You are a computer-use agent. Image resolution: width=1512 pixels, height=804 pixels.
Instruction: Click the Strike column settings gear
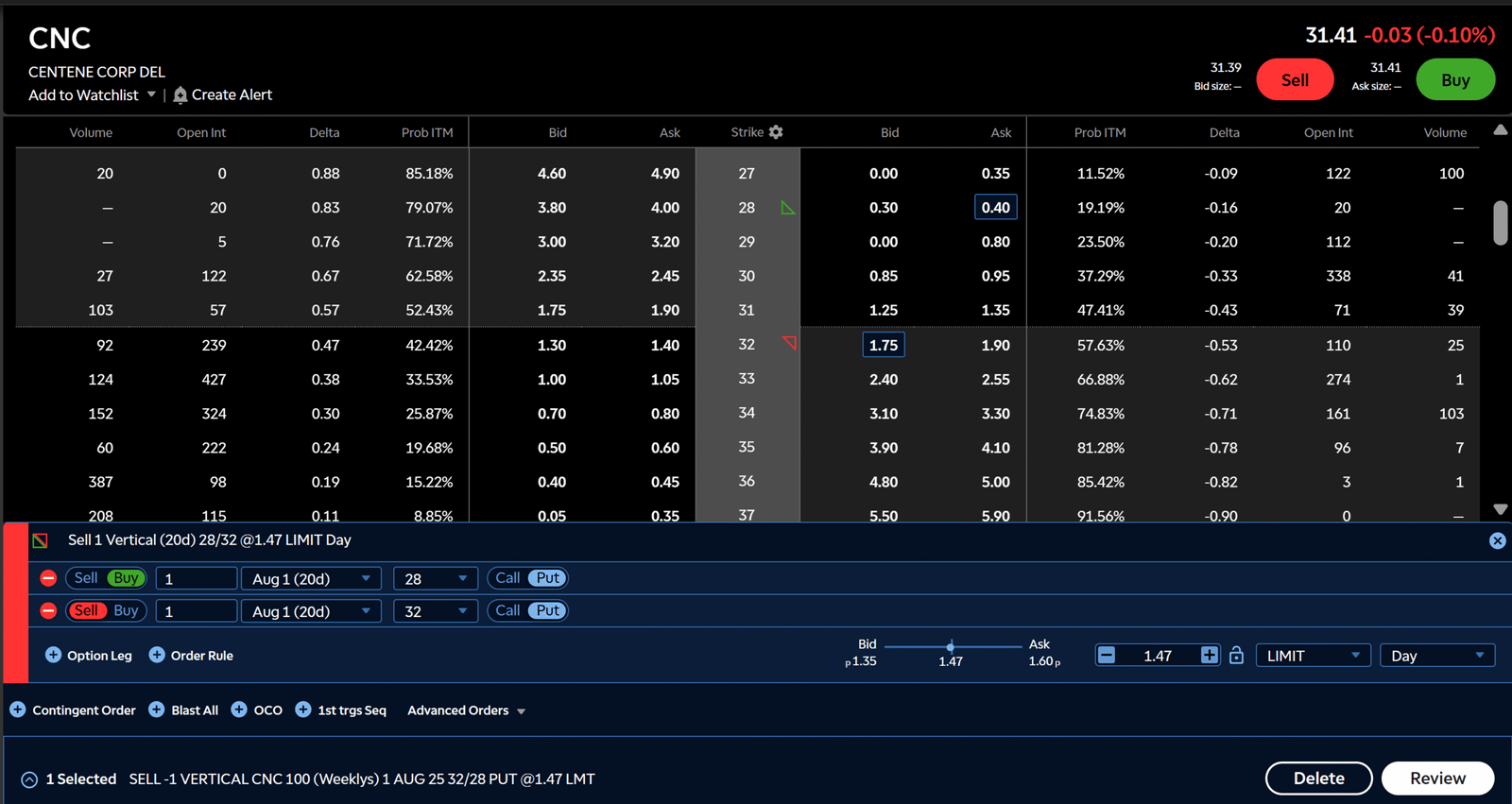[776, 132]
